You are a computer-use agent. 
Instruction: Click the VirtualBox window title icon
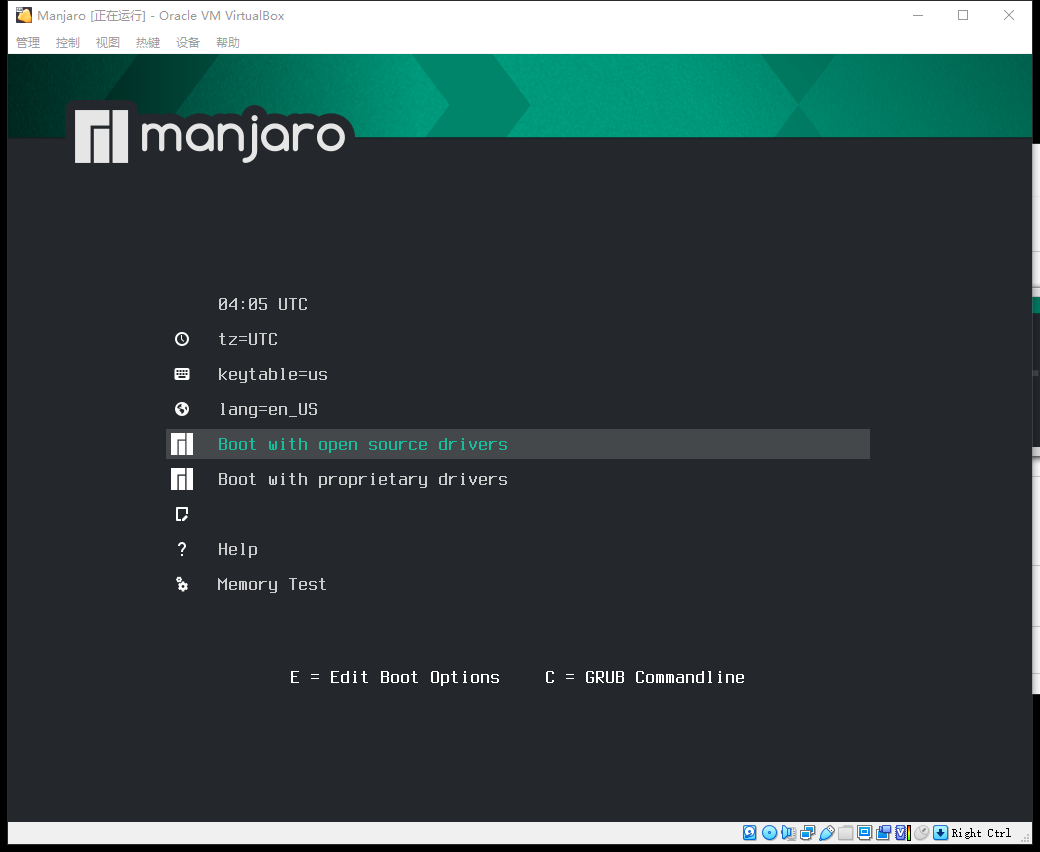click(24, 15)
